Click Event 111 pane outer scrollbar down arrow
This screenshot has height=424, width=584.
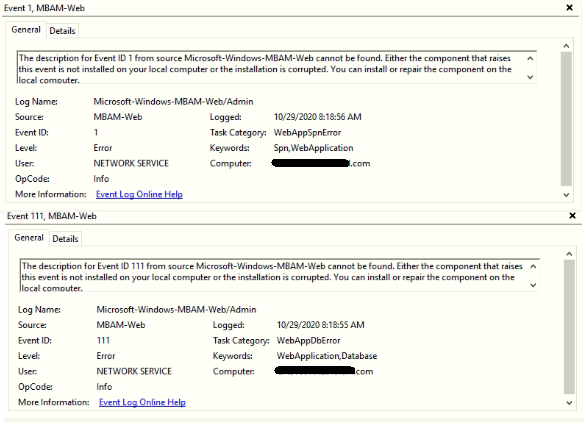click(x=569, y=403)
